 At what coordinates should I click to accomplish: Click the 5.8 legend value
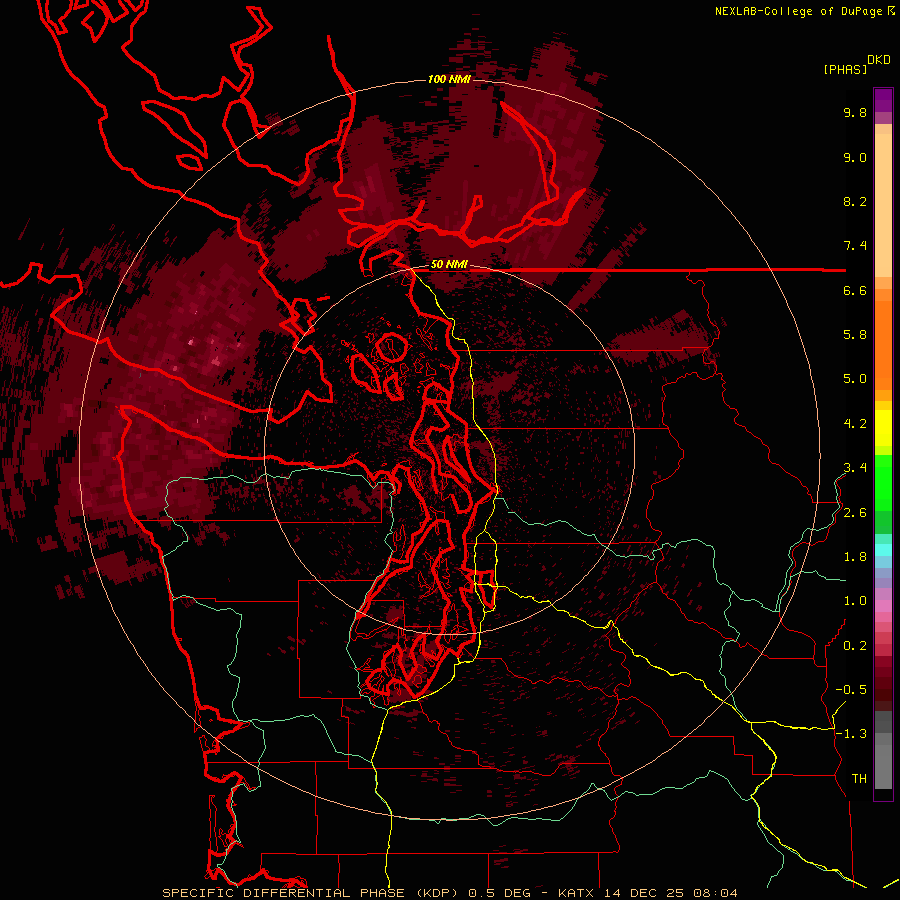(x=855, y=335)
